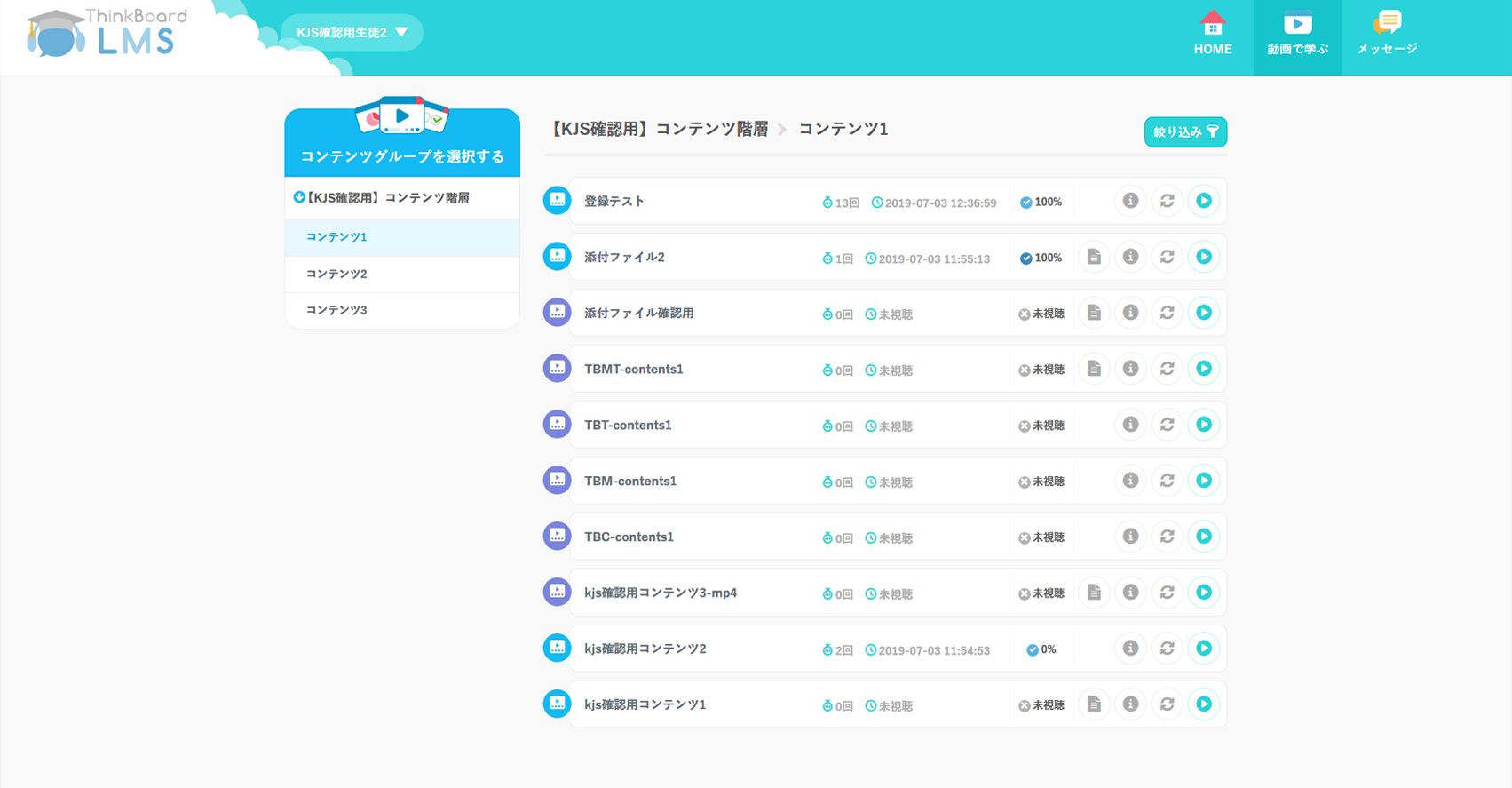Refresh status of kjs確認用コンテンツ2
Screen dimensions: 1512x788
click(1168, 649)
